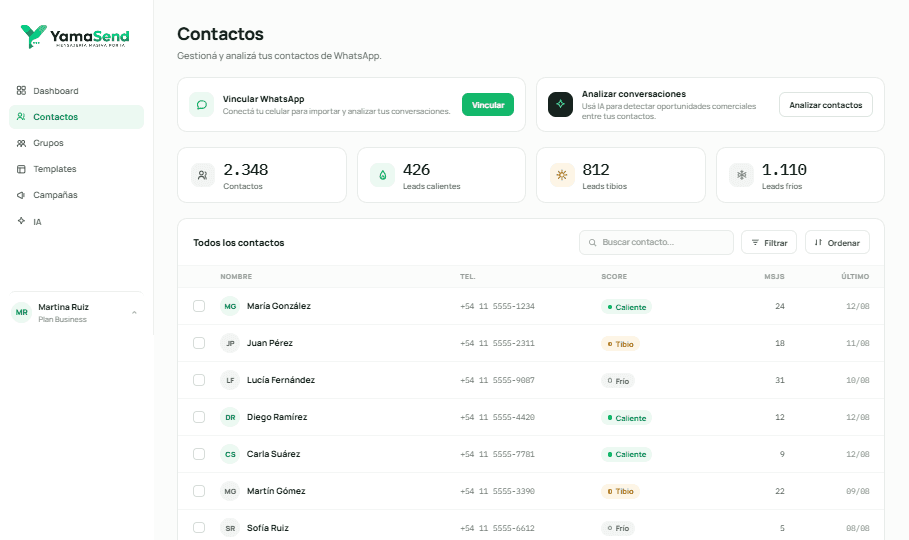Sort by the SCORE column header

(x=614, y=277)
